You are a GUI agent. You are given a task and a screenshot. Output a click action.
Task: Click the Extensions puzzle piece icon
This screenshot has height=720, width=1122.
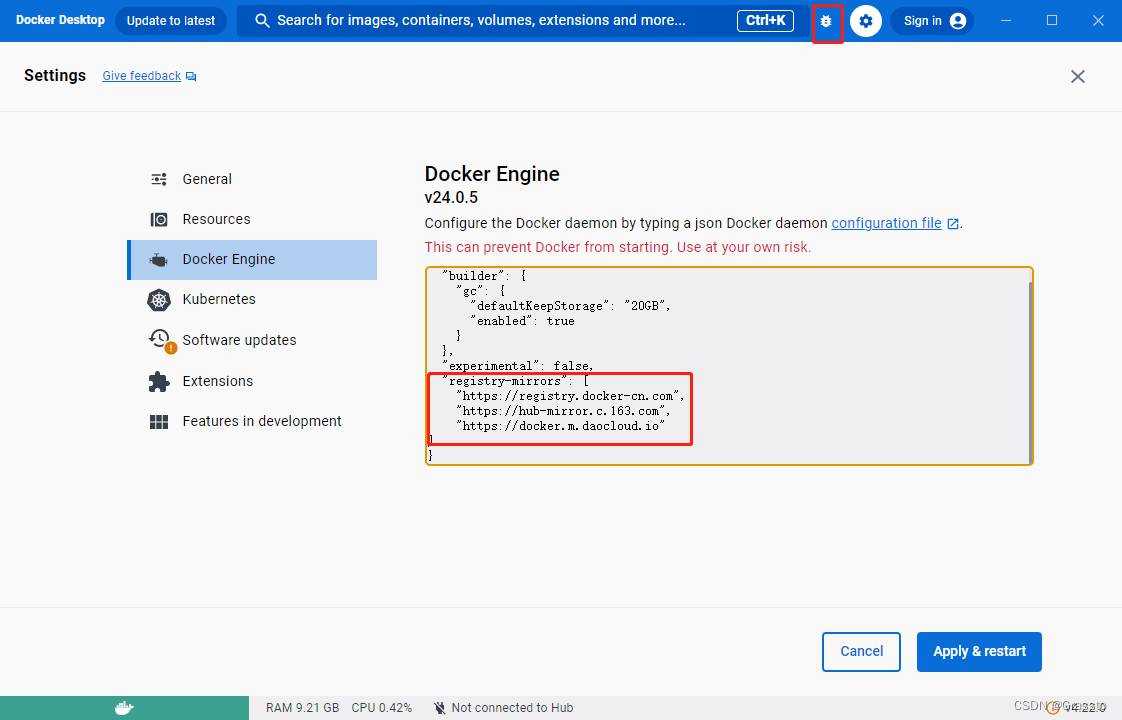(159, 381)
